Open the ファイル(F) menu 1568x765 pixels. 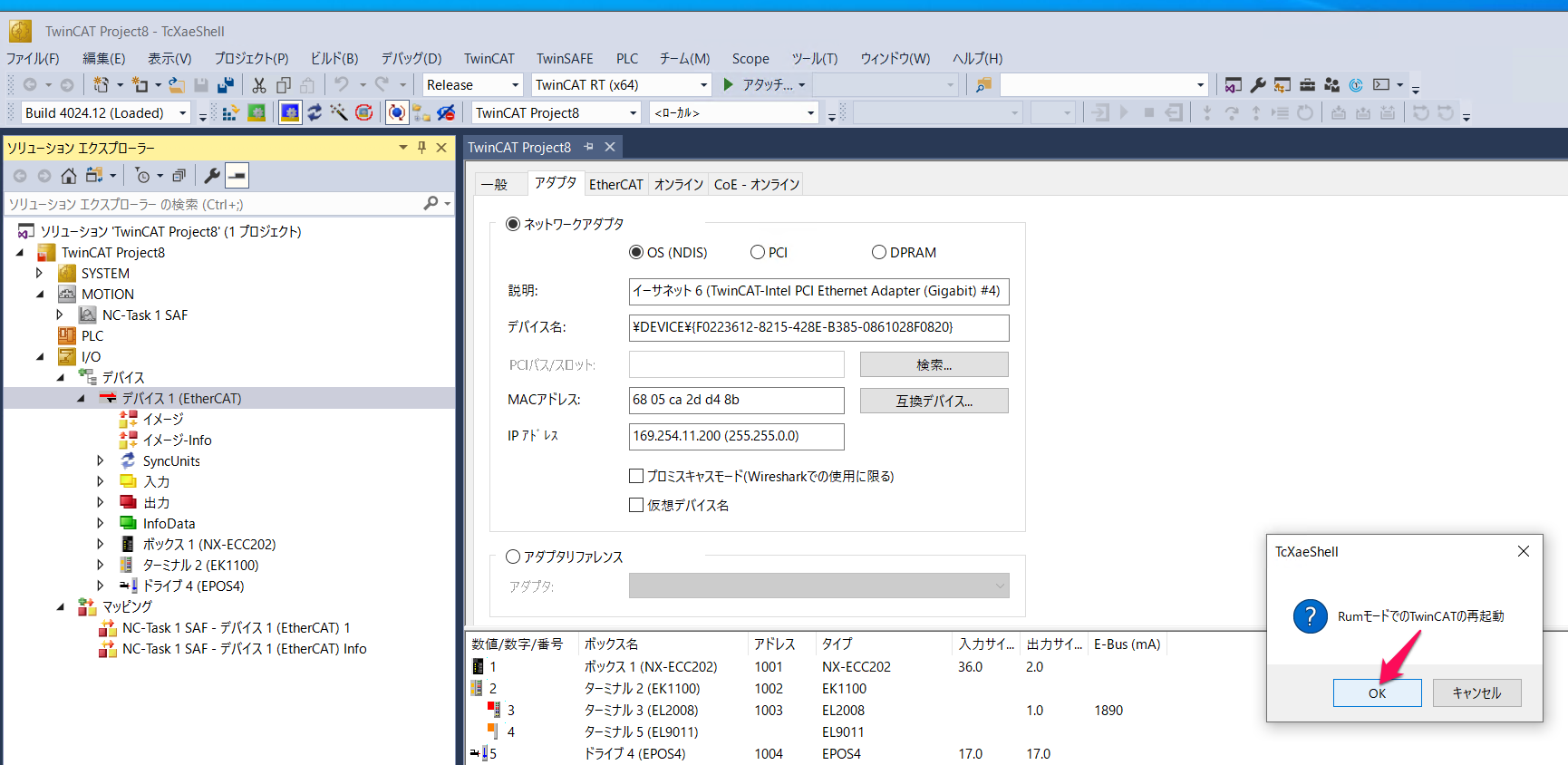tap(33, 58)
